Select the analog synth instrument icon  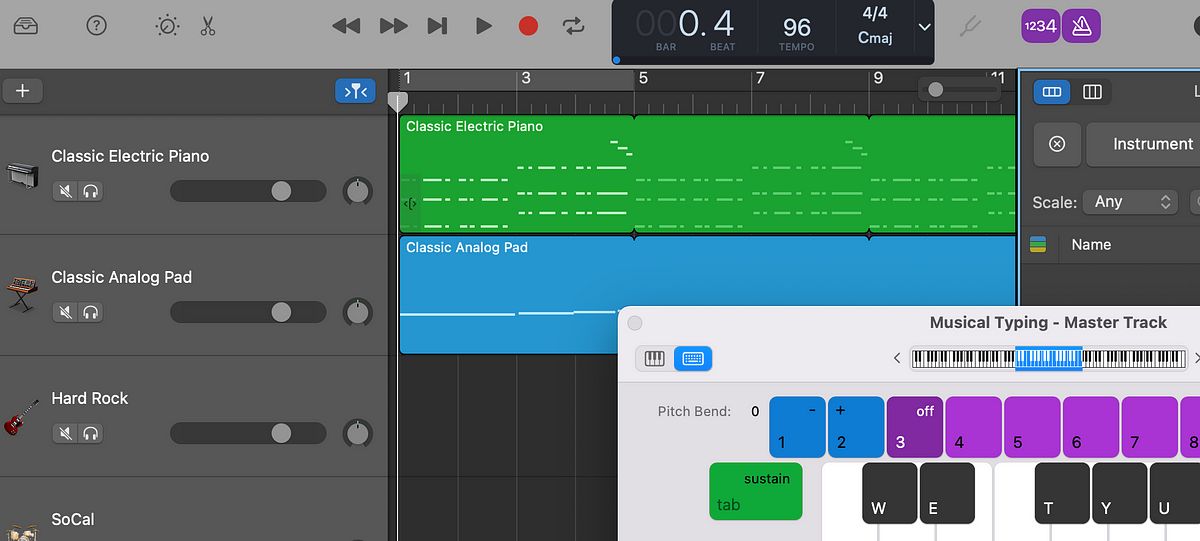point(21,296)
